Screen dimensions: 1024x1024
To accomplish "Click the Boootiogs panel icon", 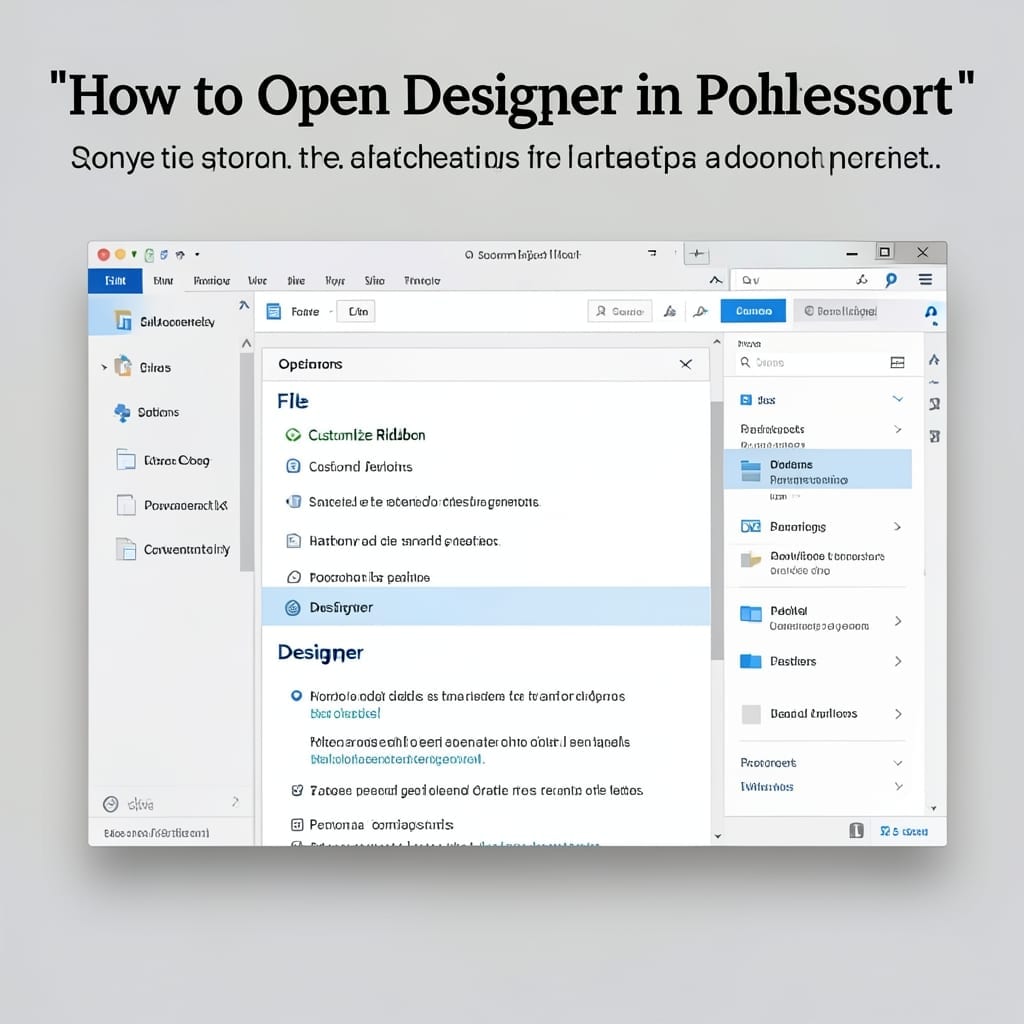I will 751,526.
